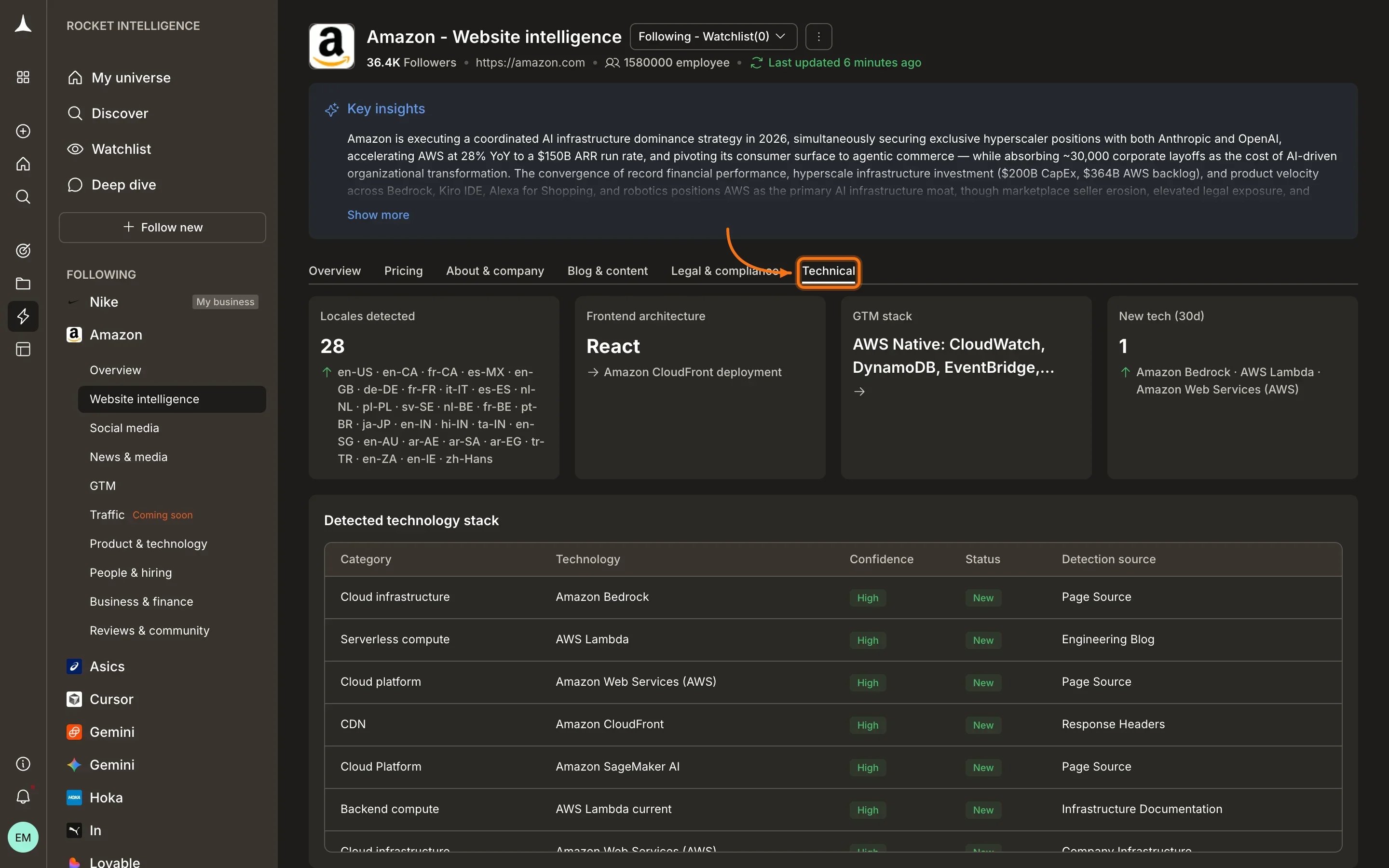
Task: Click the home icon in left rail
Action: (23, 163)
